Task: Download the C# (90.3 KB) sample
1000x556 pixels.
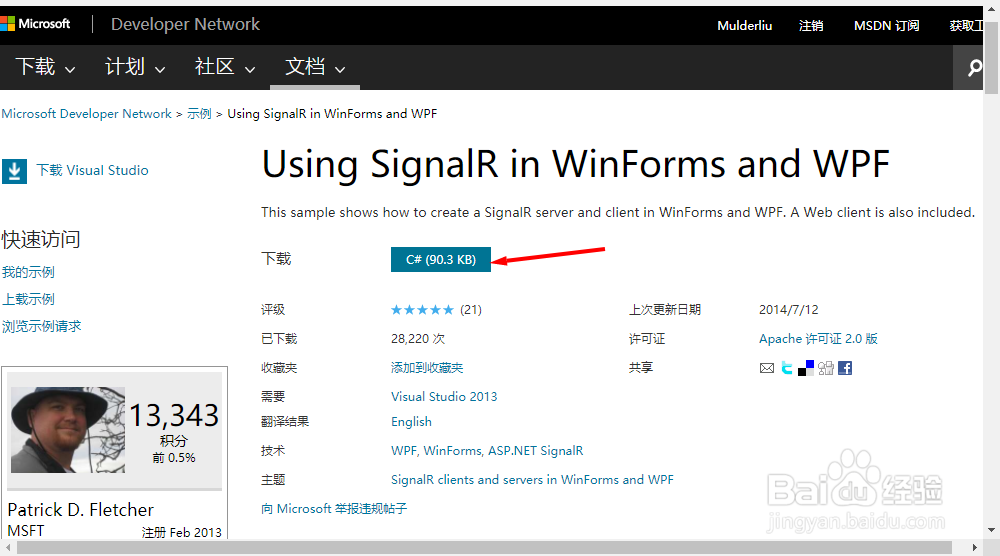Action: 441,260
